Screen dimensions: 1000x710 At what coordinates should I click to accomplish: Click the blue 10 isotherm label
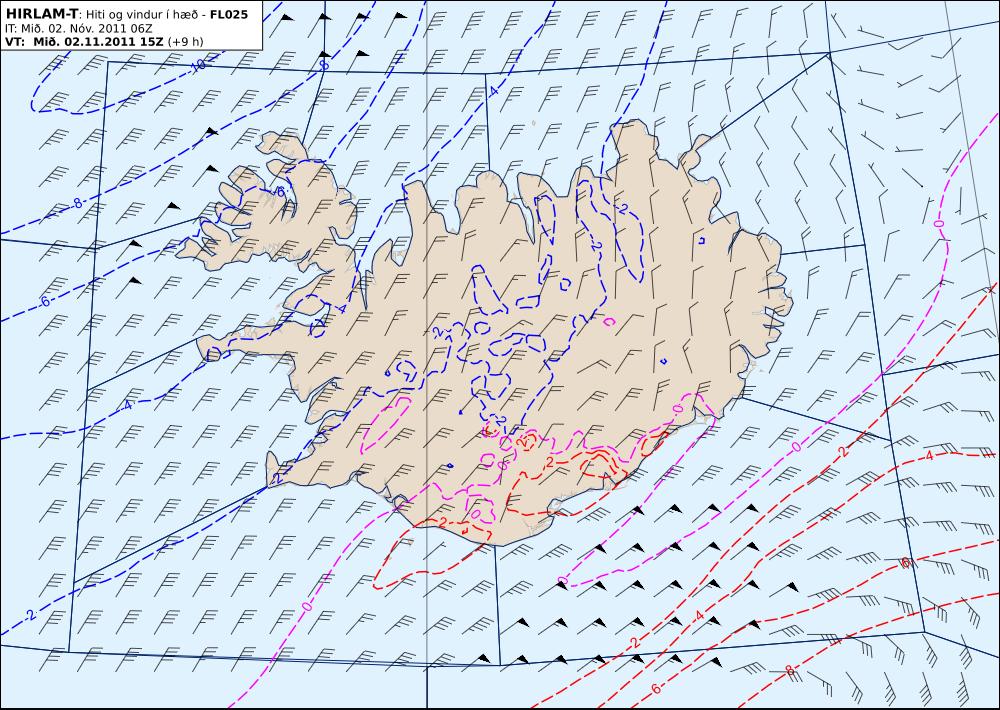coord(200,64)
